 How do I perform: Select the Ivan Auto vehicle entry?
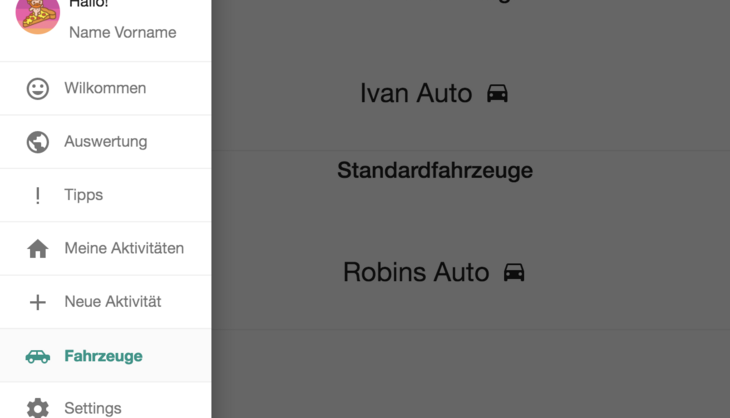point(471,93)
